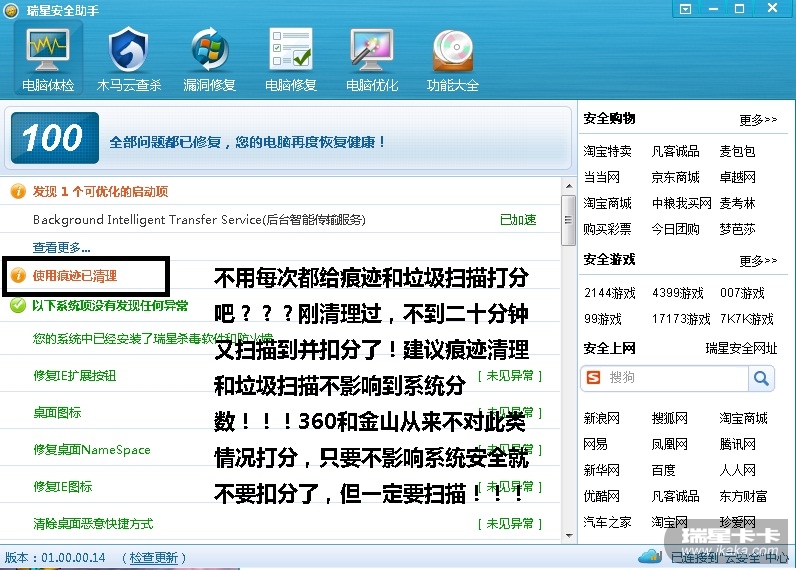Open the 搜狐网 link

pos(670,418)
